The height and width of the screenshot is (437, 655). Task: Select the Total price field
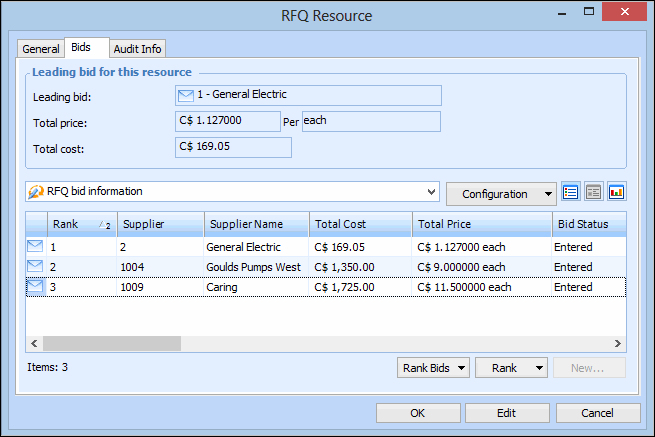click(227, 121)
